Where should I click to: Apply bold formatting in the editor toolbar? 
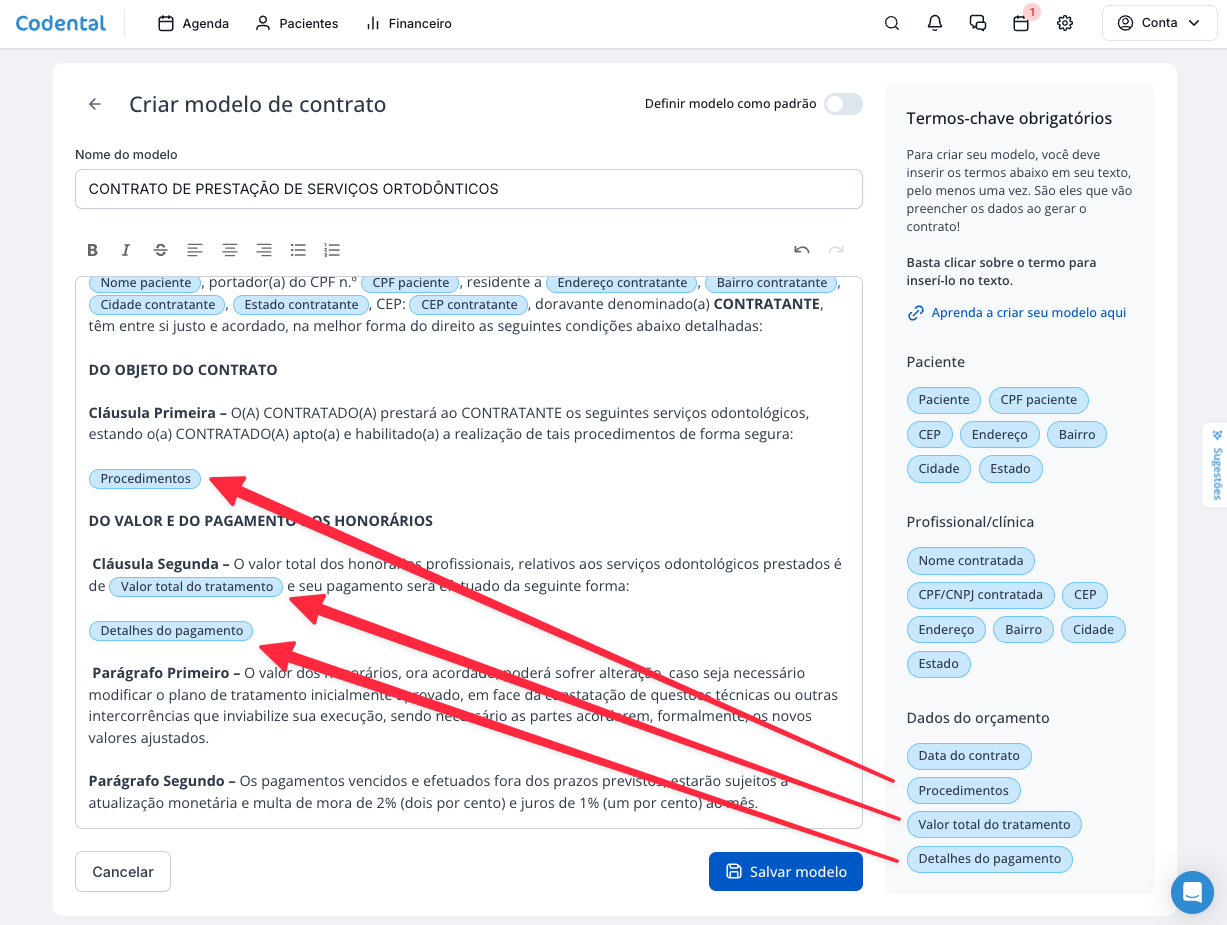point(93,250)
